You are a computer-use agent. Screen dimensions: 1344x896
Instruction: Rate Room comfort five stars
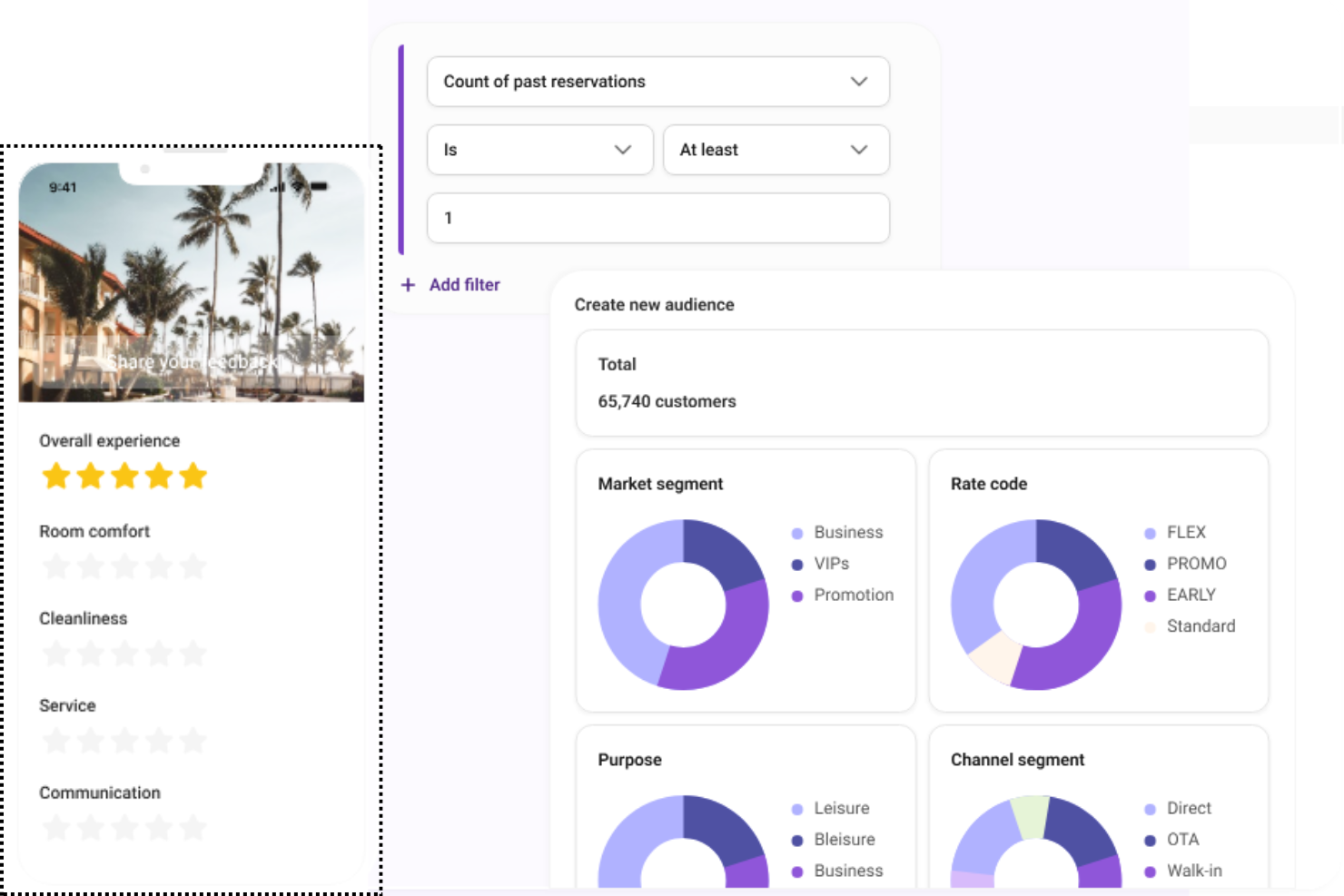[193, 566]
